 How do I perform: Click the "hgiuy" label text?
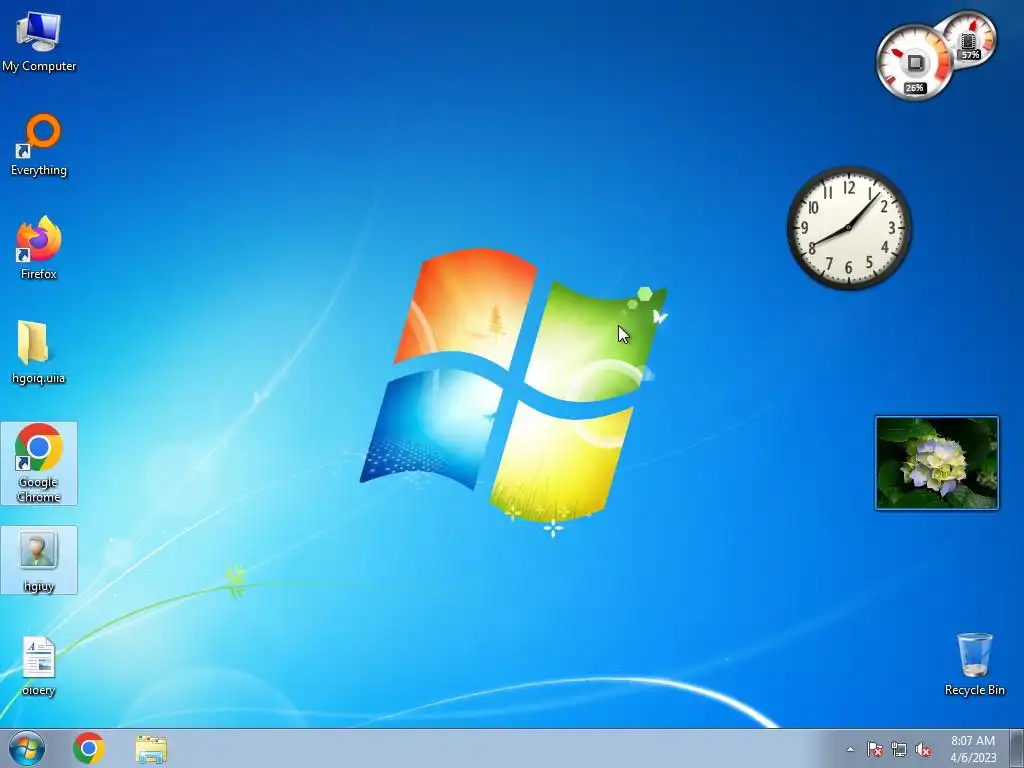(39, 586)
